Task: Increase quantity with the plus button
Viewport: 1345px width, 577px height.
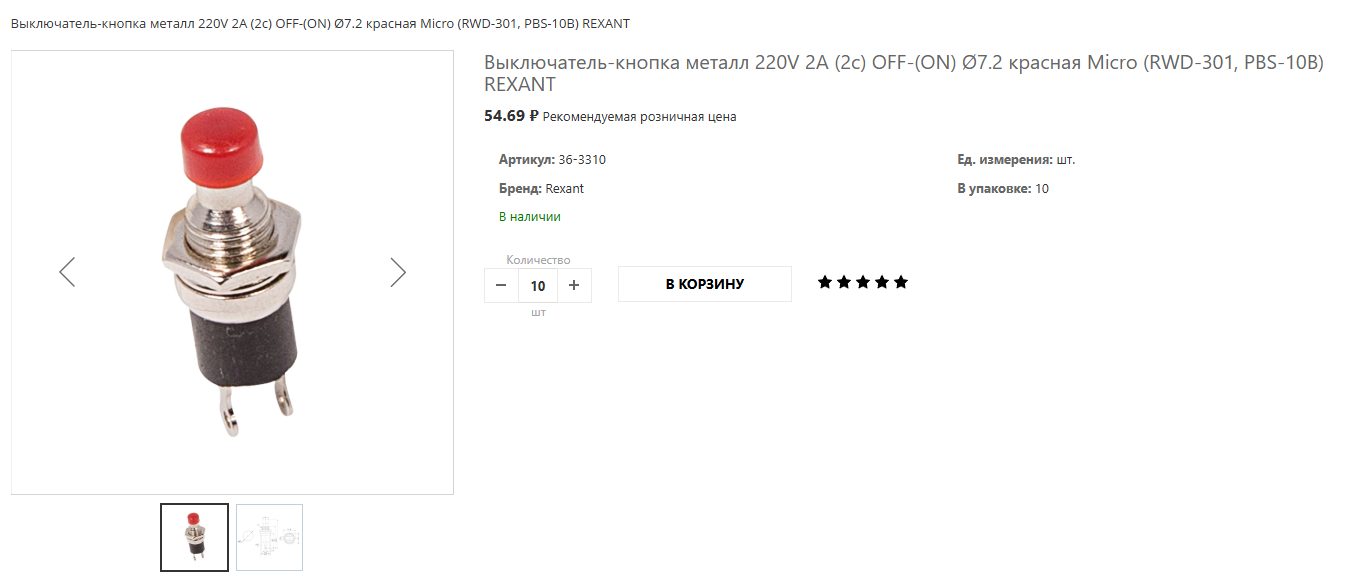Action: 574,285
